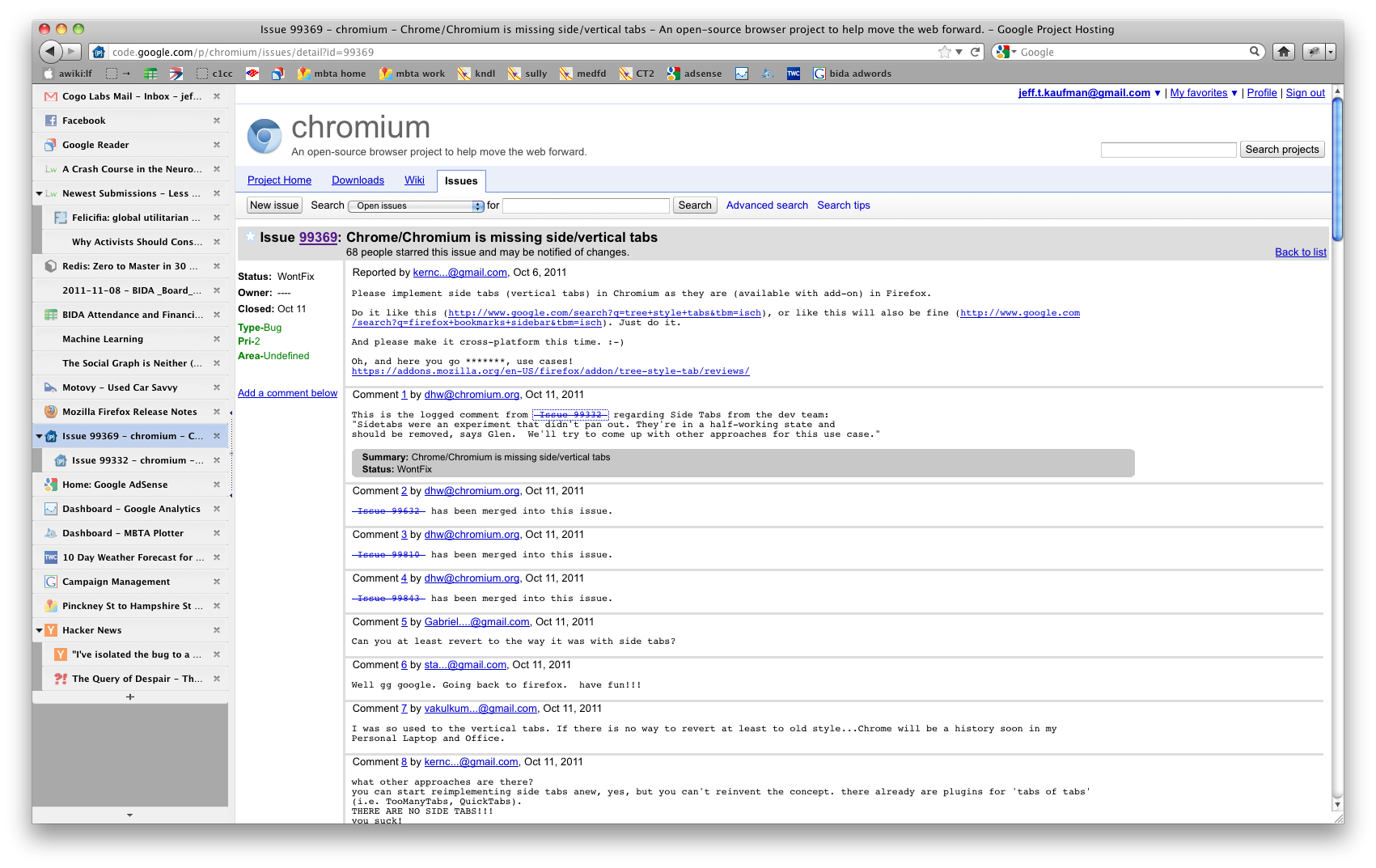
Task: Open the 'CT2' bookmarklet
Action: pyautogui.click(x=637, y=74)
